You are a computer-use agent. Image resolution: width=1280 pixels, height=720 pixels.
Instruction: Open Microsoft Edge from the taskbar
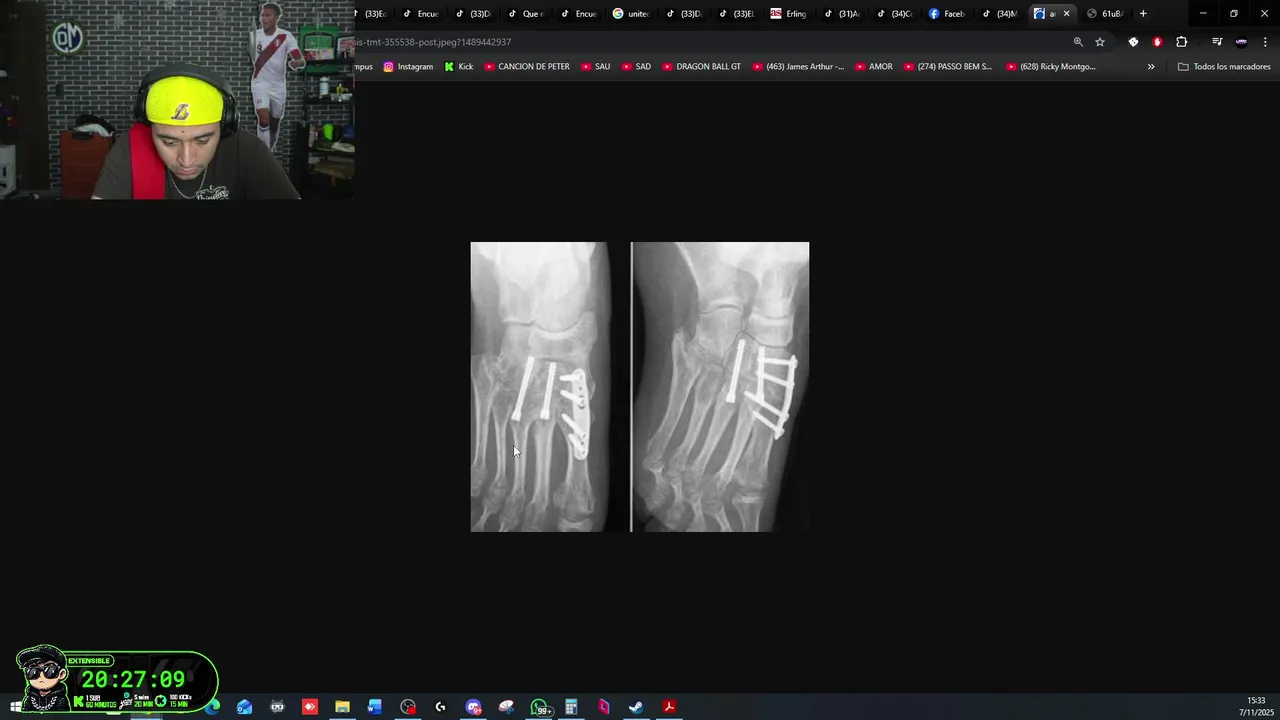pos(212,707)
